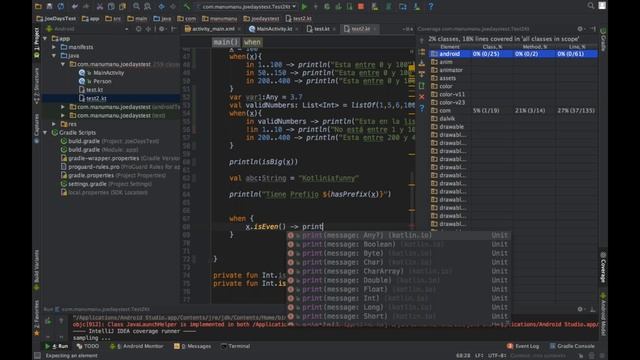The image size is (640, 360).
Task: Open the Terminal tool window
Action: click(x=235, y=346)
